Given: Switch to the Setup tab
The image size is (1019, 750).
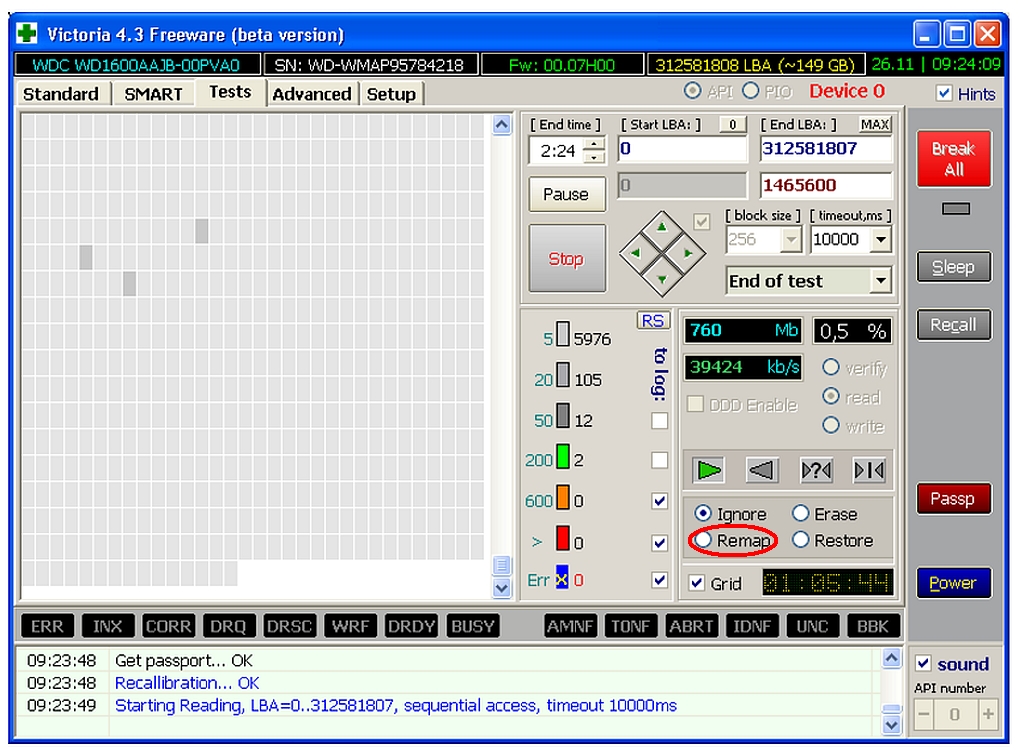Looking at the screenshot, I should (x=391, y=94).
